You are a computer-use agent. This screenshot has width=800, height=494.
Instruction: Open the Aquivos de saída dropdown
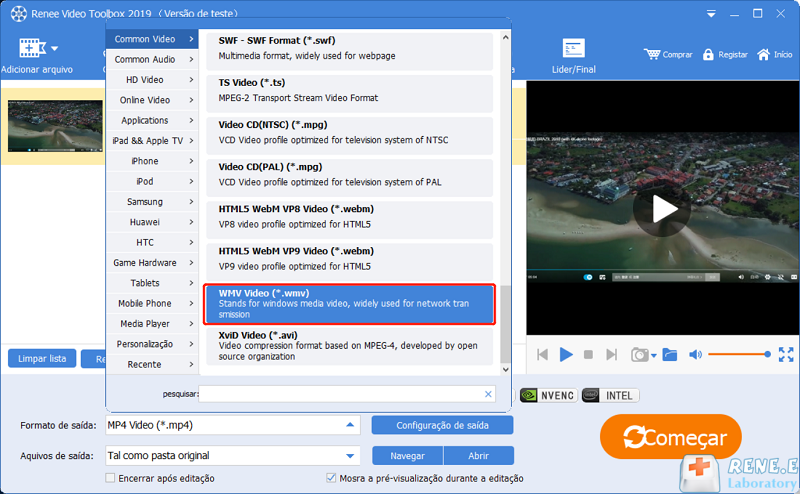coord(350,456)
